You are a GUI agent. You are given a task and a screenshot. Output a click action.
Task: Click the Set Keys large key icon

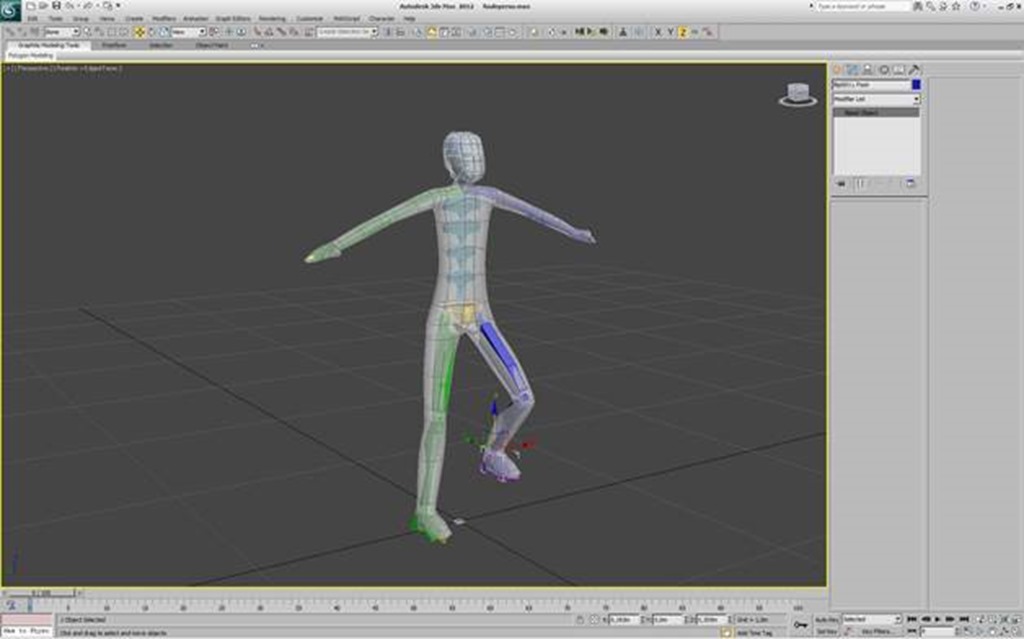tap(800, 625)
